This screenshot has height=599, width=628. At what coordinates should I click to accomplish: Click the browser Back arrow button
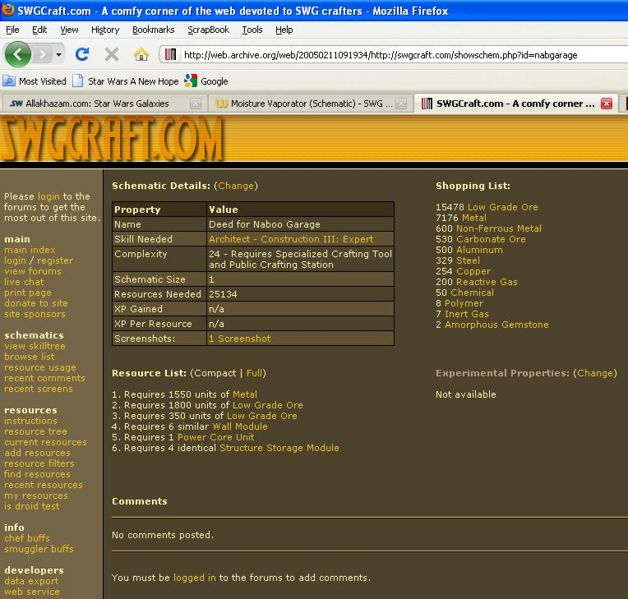pos(20,54)
